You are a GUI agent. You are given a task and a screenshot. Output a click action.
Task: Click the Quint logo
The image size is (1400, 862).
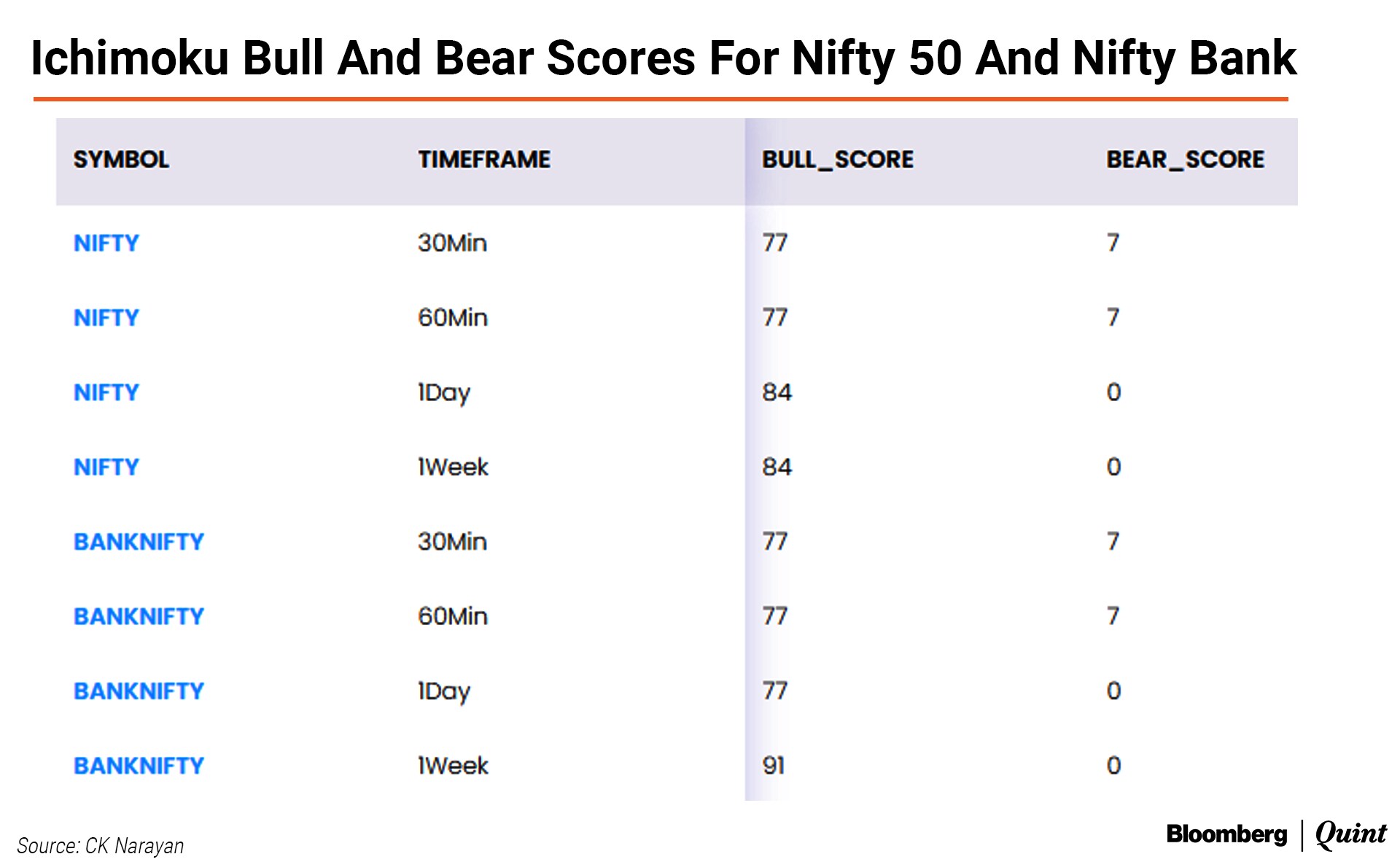click(1350, 834)
